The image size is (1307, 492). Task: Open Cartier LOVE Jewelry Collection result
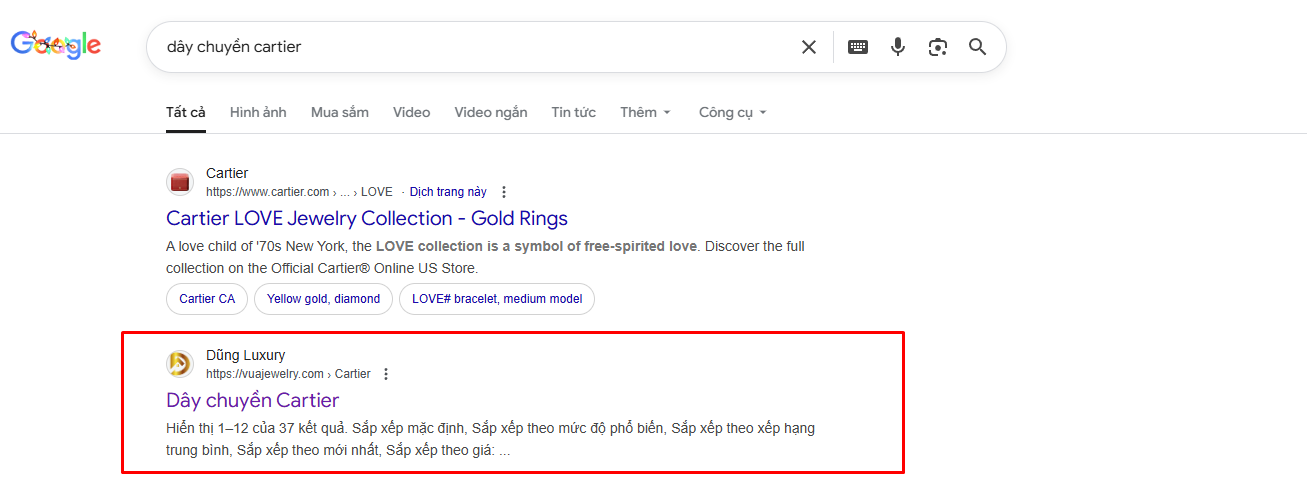click(367, 218)
